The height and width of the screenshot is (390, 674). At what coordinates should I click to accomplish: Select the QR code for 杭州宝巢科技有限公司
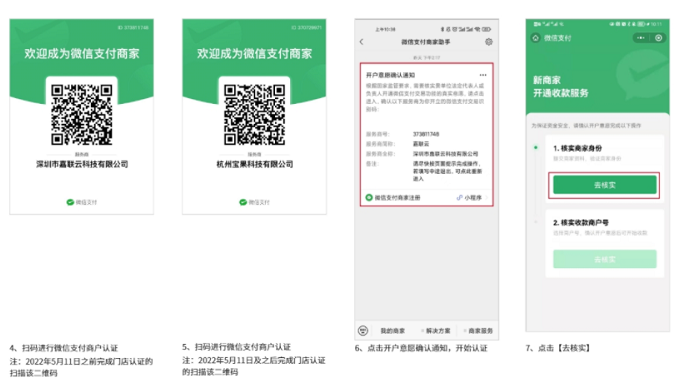[254, 114]
